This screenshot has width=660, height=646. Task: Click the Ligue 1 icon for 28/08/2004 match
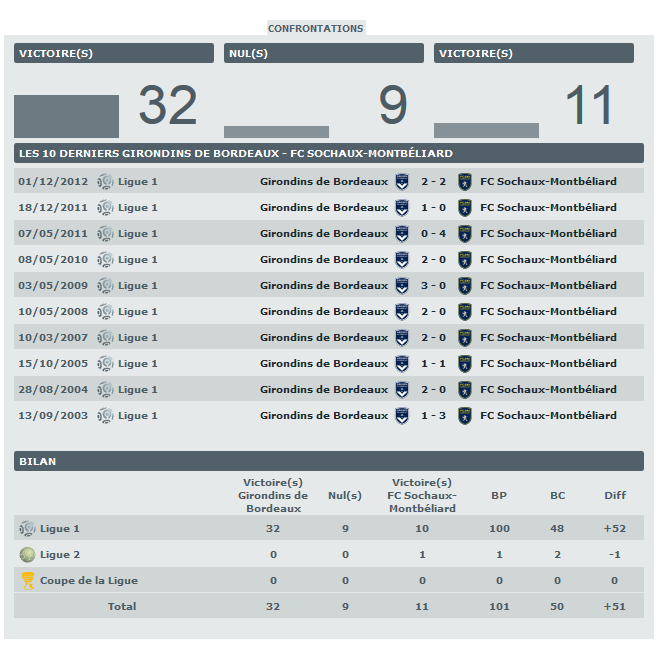pos(105,390)
